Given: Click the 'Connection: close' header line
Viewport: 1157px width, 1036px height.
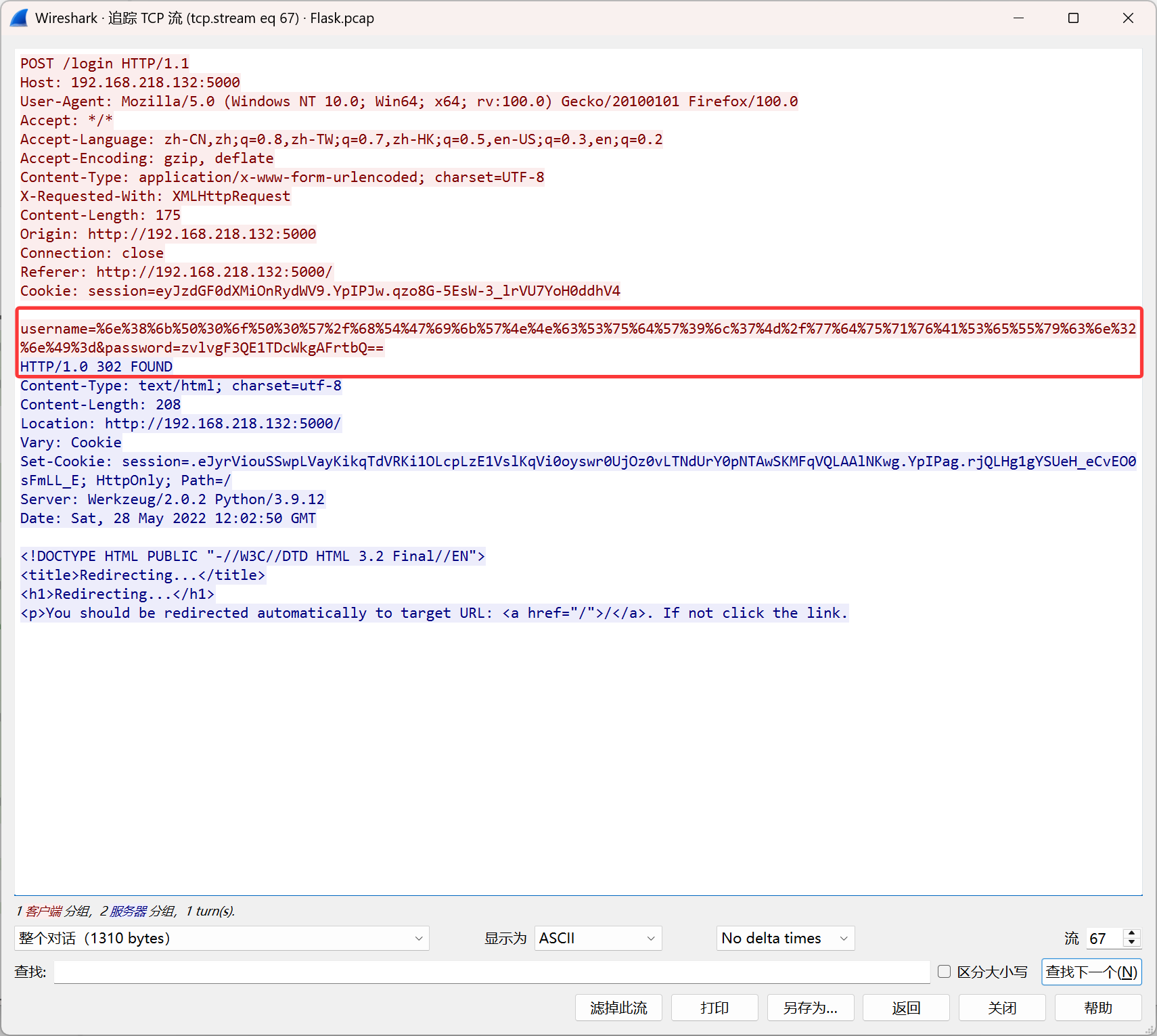Looking at the screenshot, I should click(x=92, y=253).
